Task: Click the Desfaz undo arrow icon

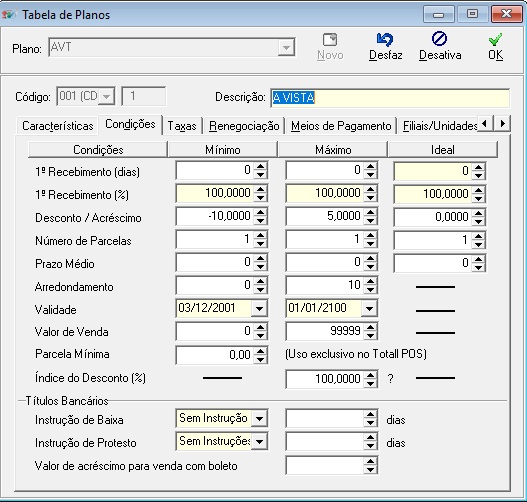Action: 385,40
